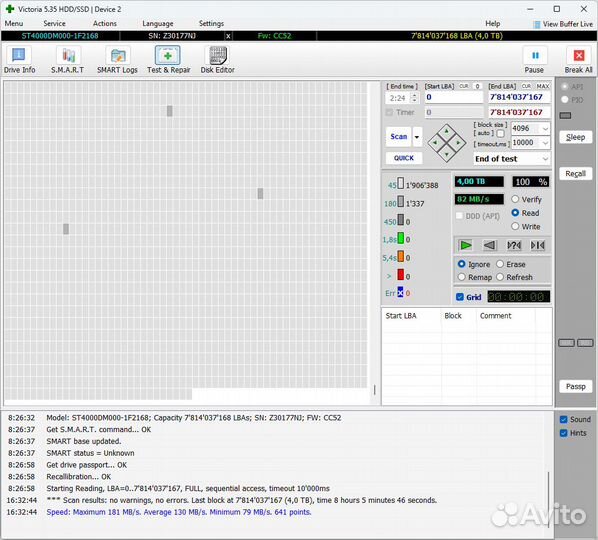Open SMART Logs view

(117, 59)
